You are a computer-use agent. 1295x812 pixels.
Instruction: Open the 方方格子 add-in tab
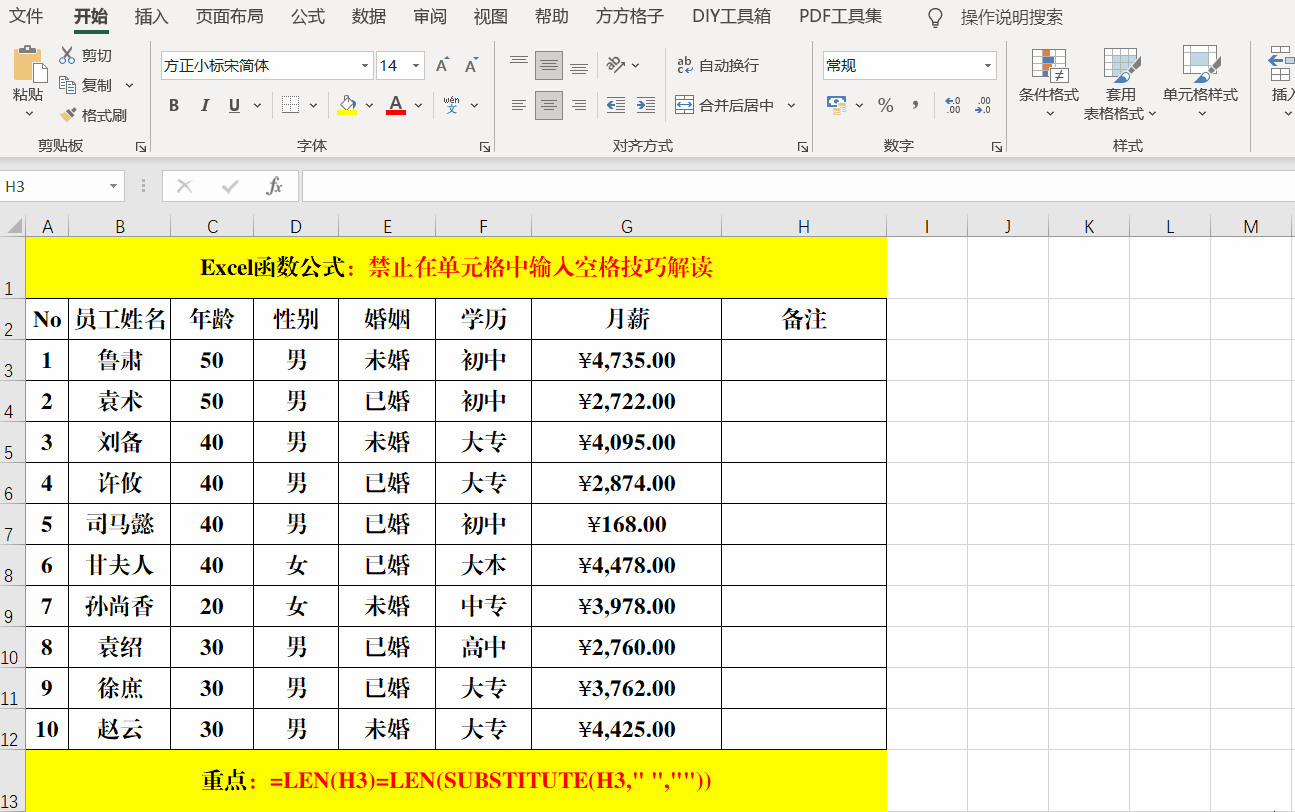[630, 17]
